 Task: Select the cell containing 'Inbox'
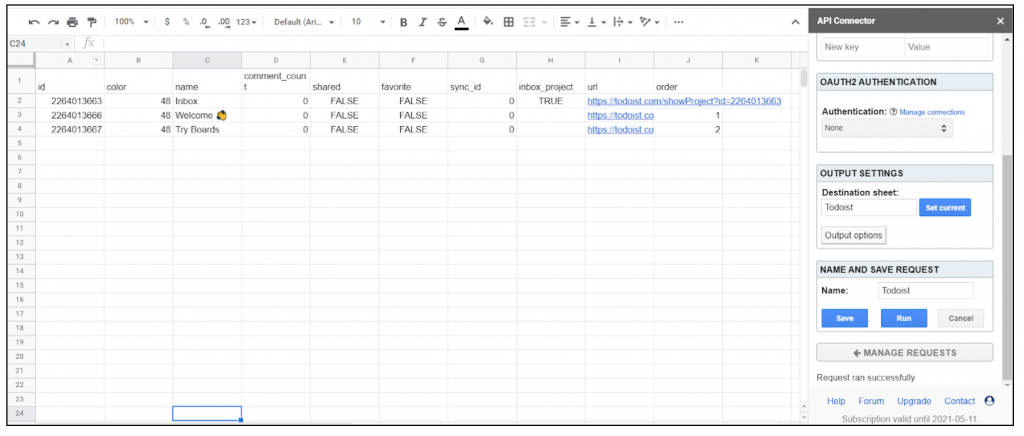pos(207,101)
